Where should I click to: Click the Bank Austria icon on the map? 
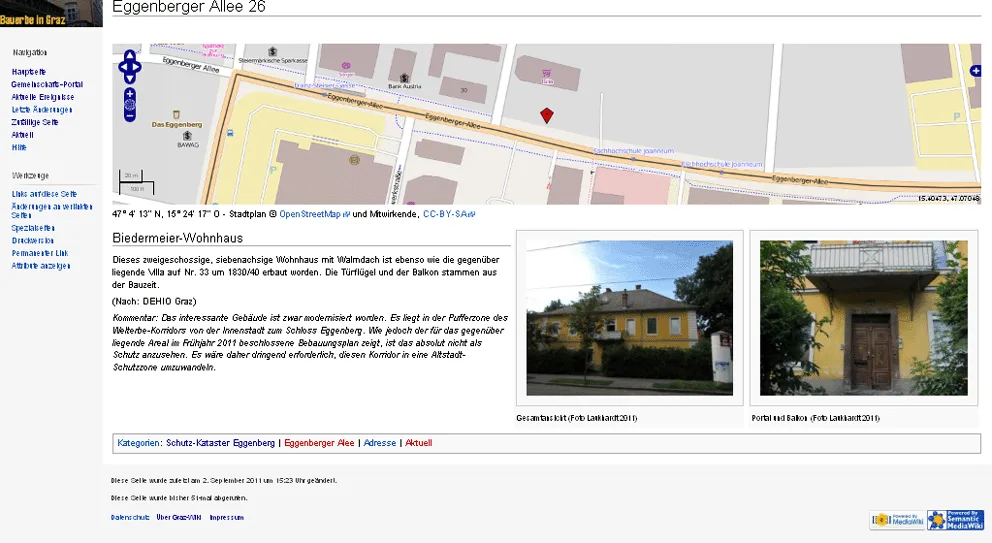click(x=404, y=78)
